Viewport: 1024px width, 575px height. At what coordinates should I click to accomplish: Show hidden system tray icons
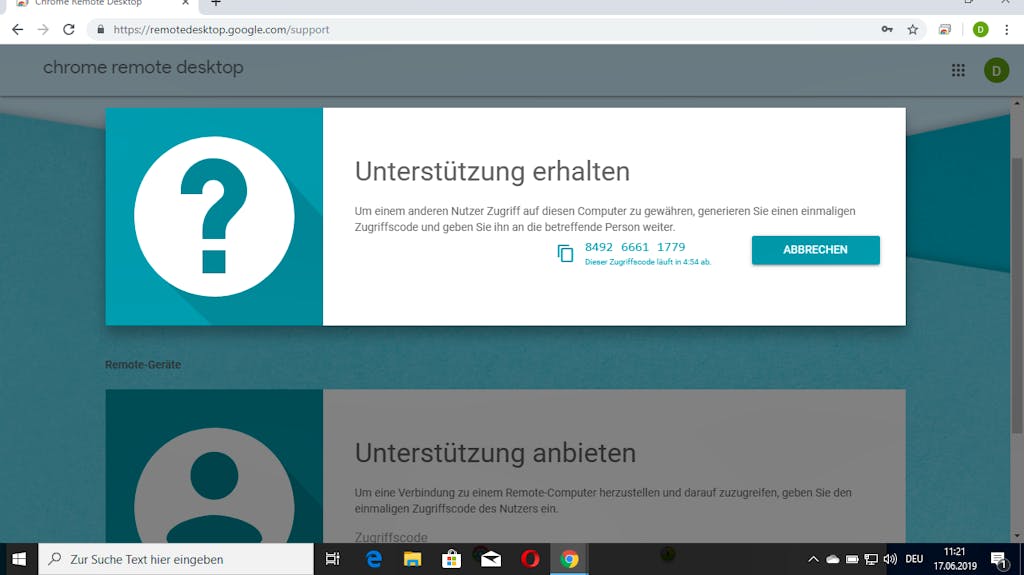click(x=813, y=559)
